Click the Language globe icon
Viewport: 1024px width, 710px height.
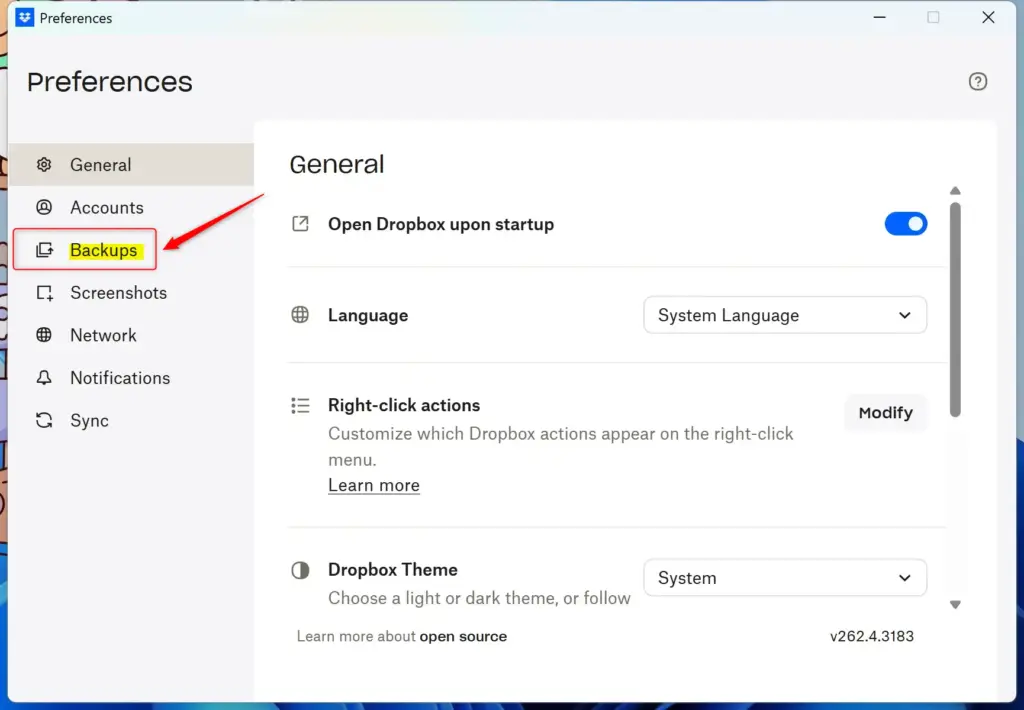coord(300,315)
